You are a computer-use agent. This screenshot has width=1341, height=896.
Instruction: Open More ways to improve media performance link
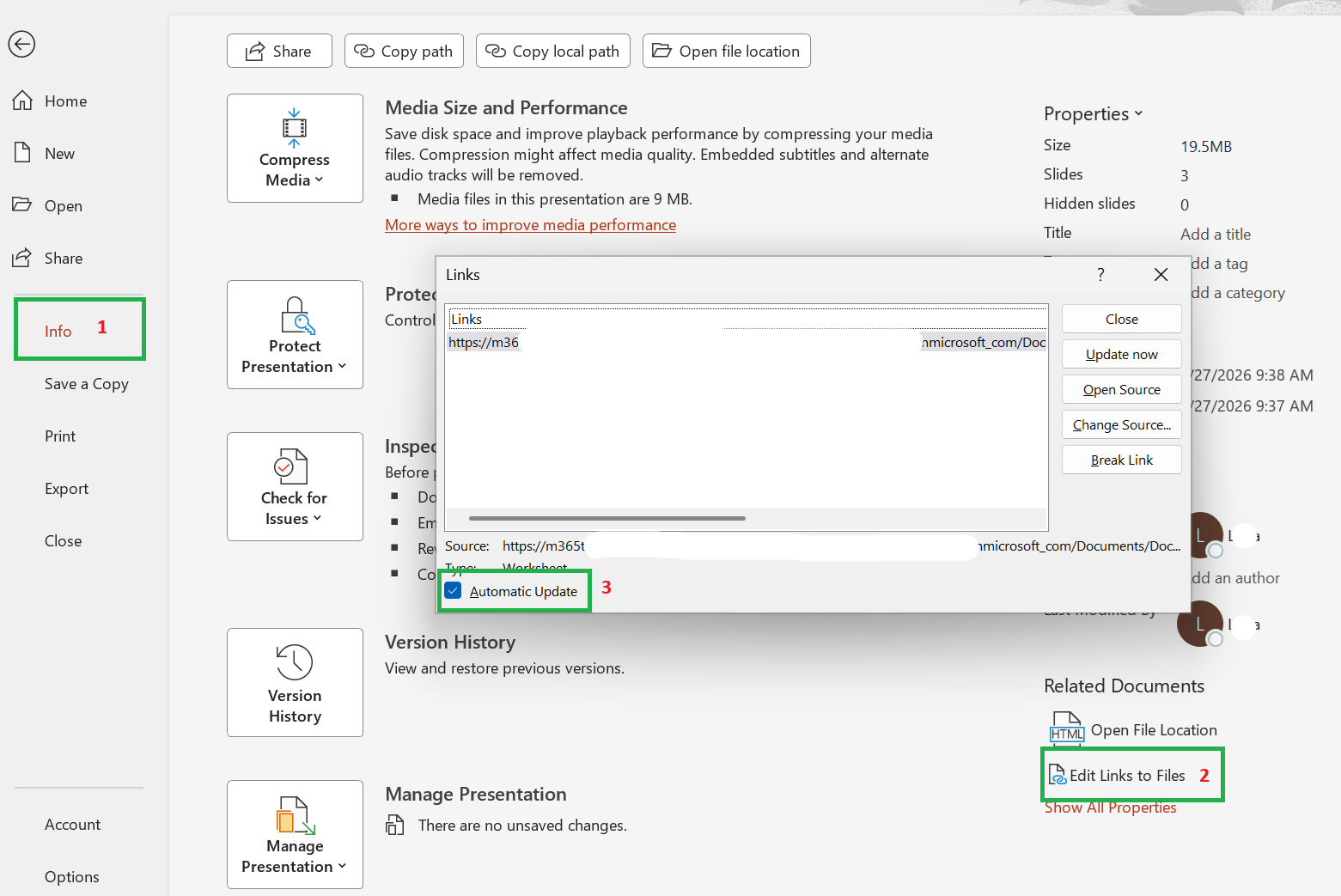point(530,225)
